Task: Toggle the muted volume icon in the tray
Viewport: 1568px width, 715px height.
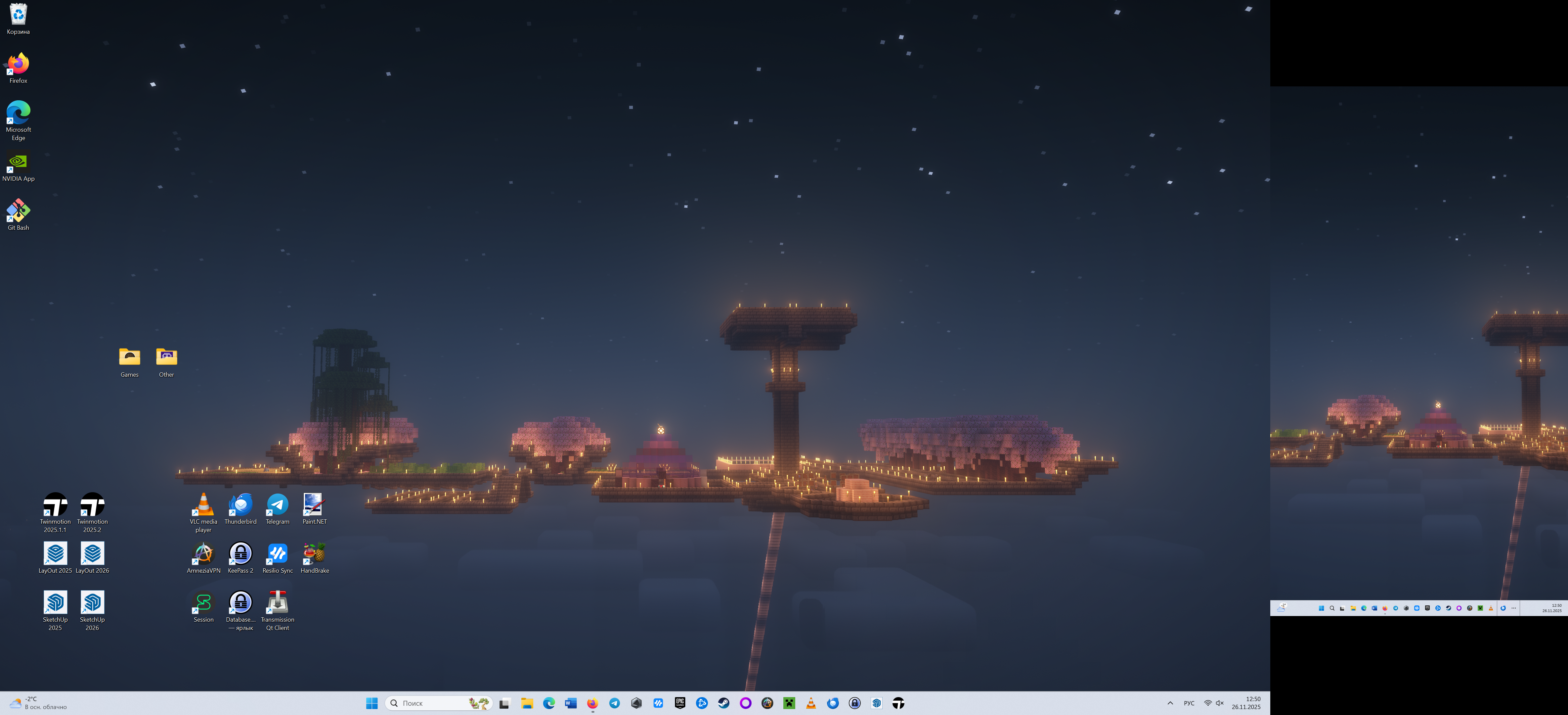Action: point(1220,703)
